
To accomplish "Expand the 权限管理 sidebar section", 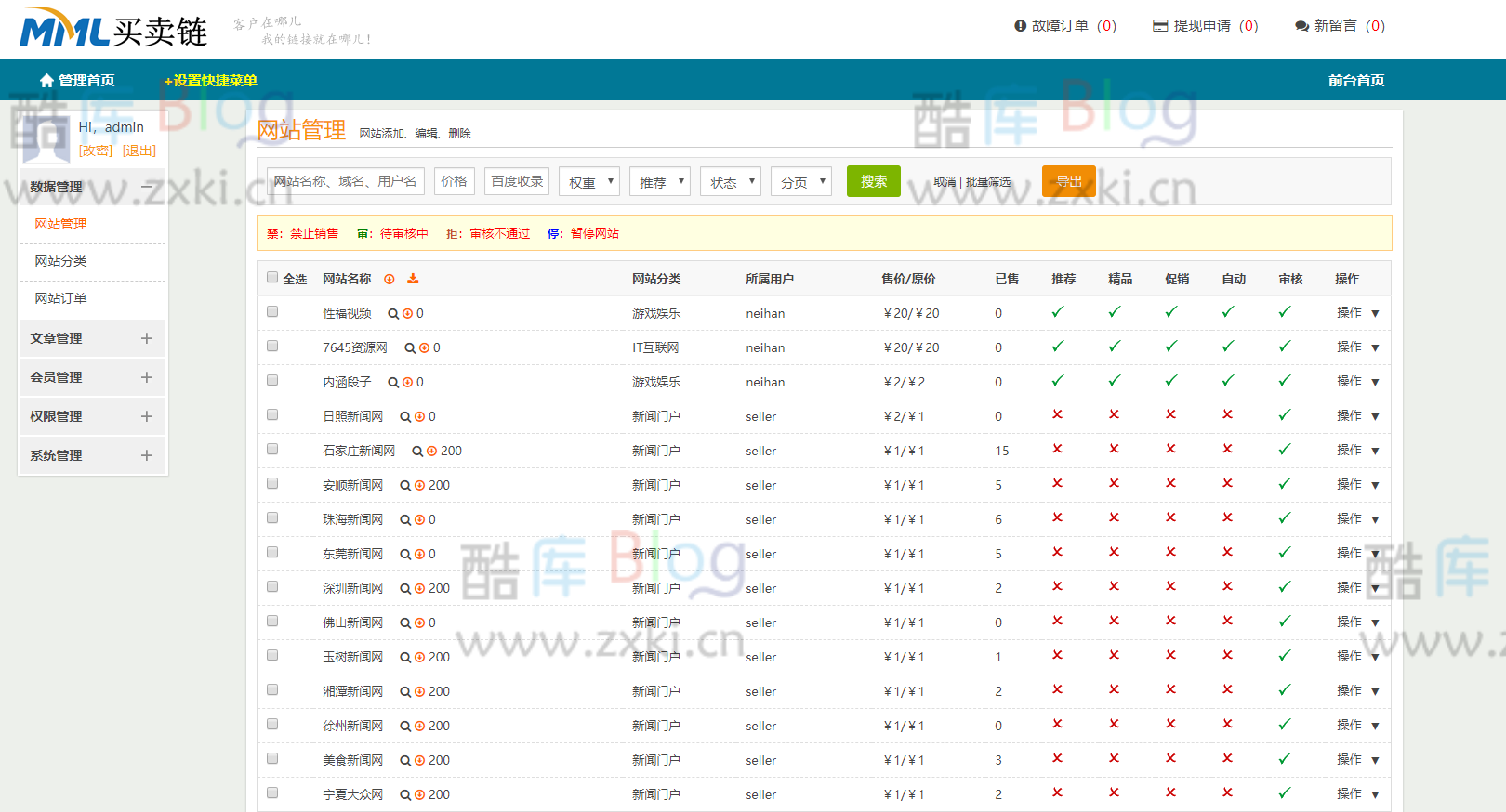I will coord(92,416).
